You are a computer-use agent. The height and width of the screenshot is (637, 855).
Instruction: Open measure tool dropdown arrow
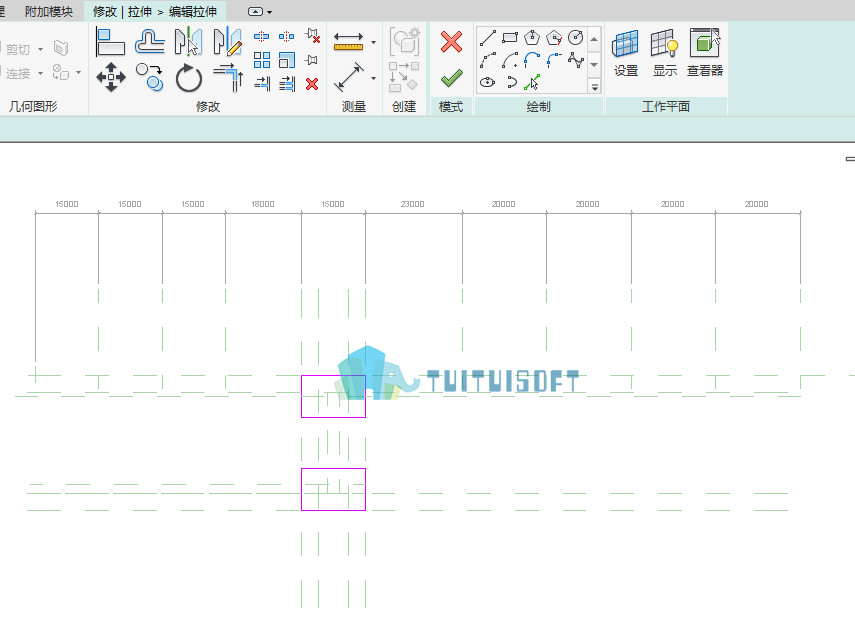coord(374,42)
